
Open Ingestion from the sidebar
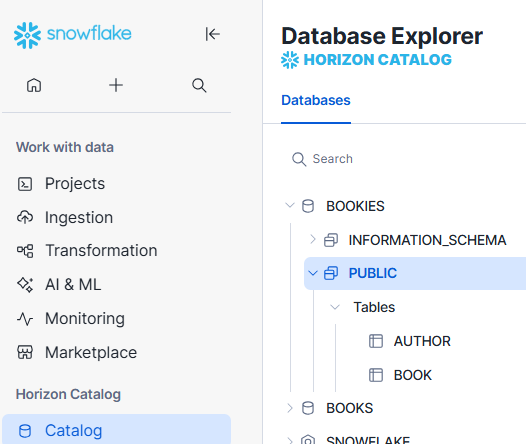[79, 218]
